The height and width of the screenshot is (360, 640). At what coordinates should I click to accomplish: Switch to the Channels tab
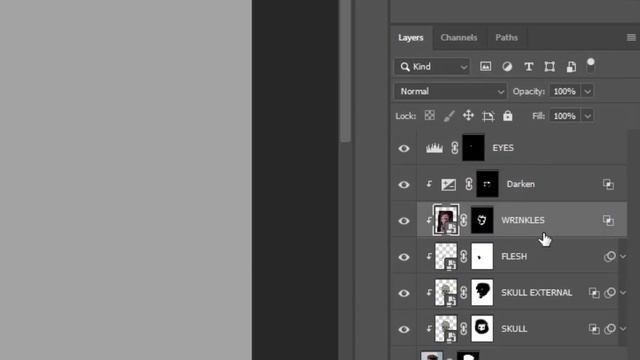(458, 38)
